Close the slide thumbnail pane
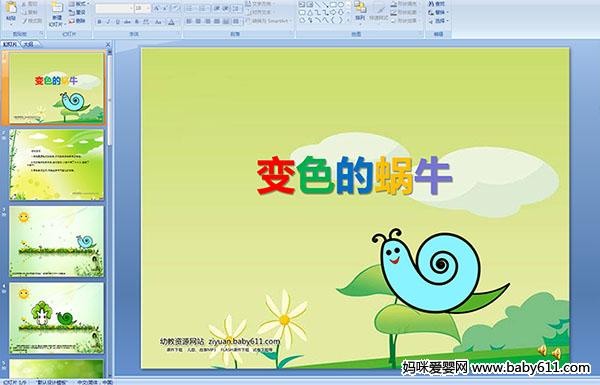Screen dimensions: 600x385 (x=108, y=44)
